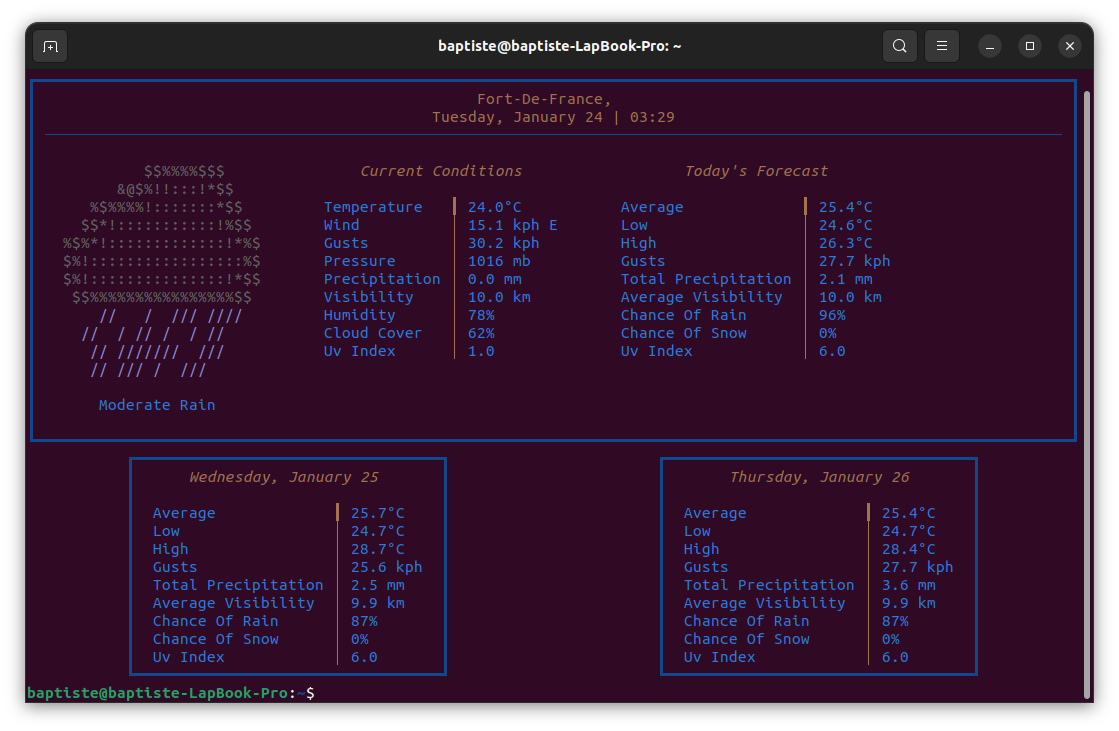Click the ASCII rain cloud art
This screenshot has height=731, width=1119.
[x=160, y=270]
